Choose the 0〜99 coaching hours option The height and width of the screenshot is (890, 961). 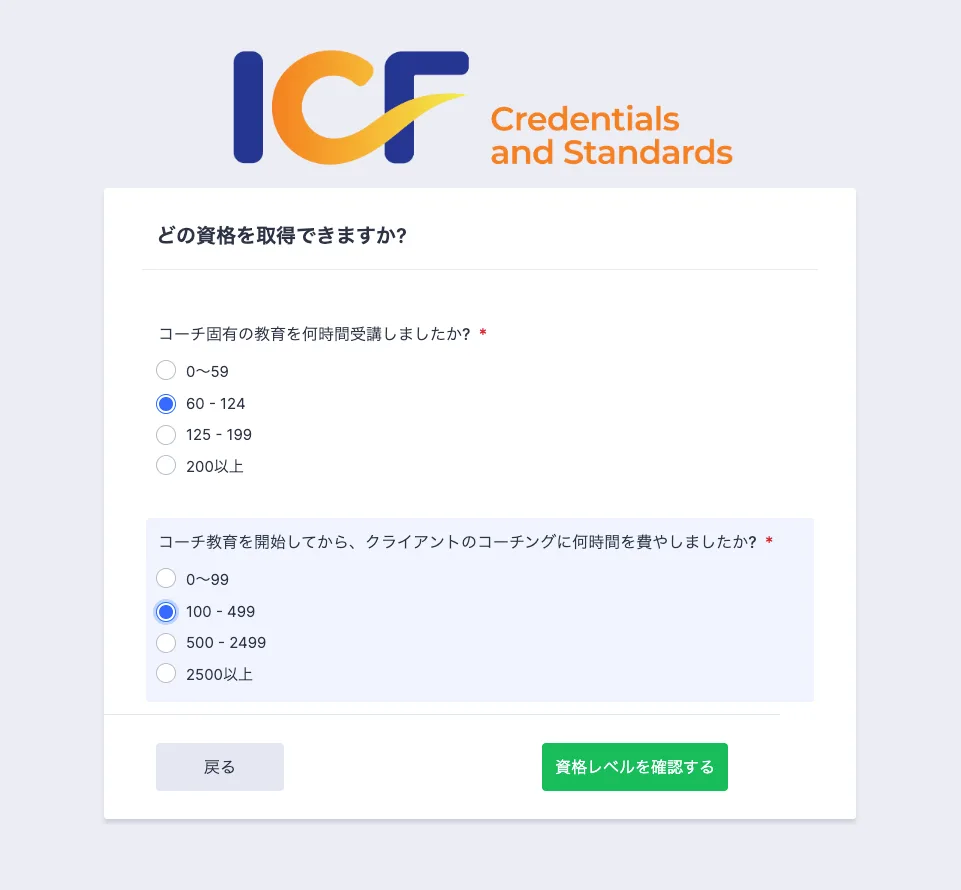tap(166, 579)
